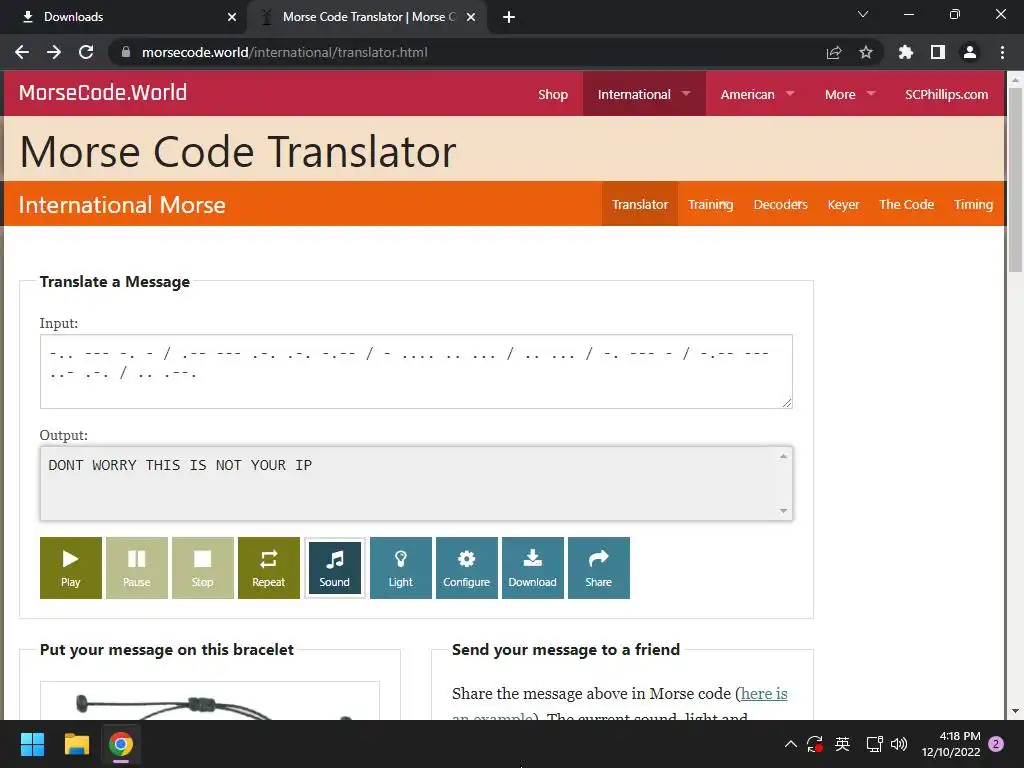Go back to the previous page
The width and height of the screenshot is (1024, 768).
[x=22, y=52]
